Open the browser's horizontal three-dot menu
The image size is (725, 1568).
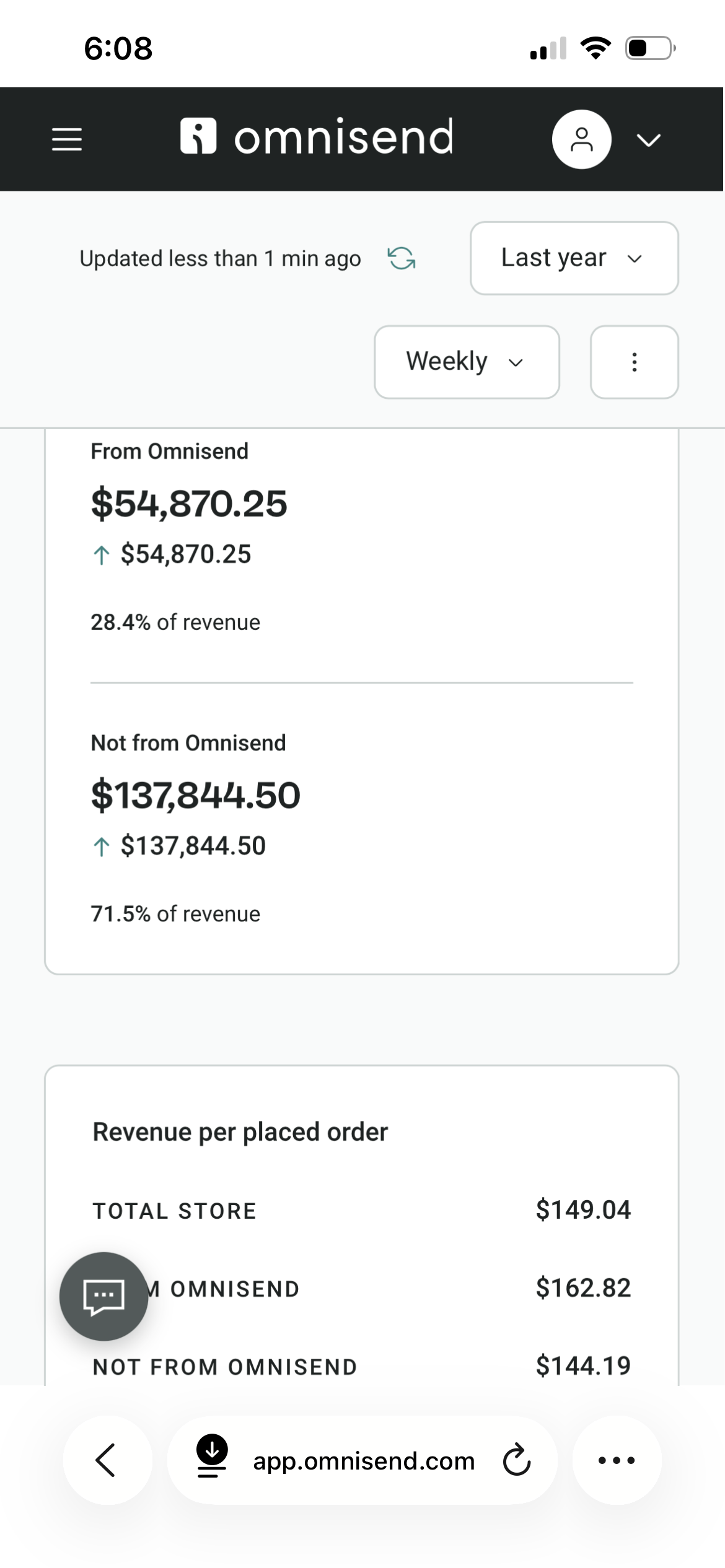coord(617,1460)
